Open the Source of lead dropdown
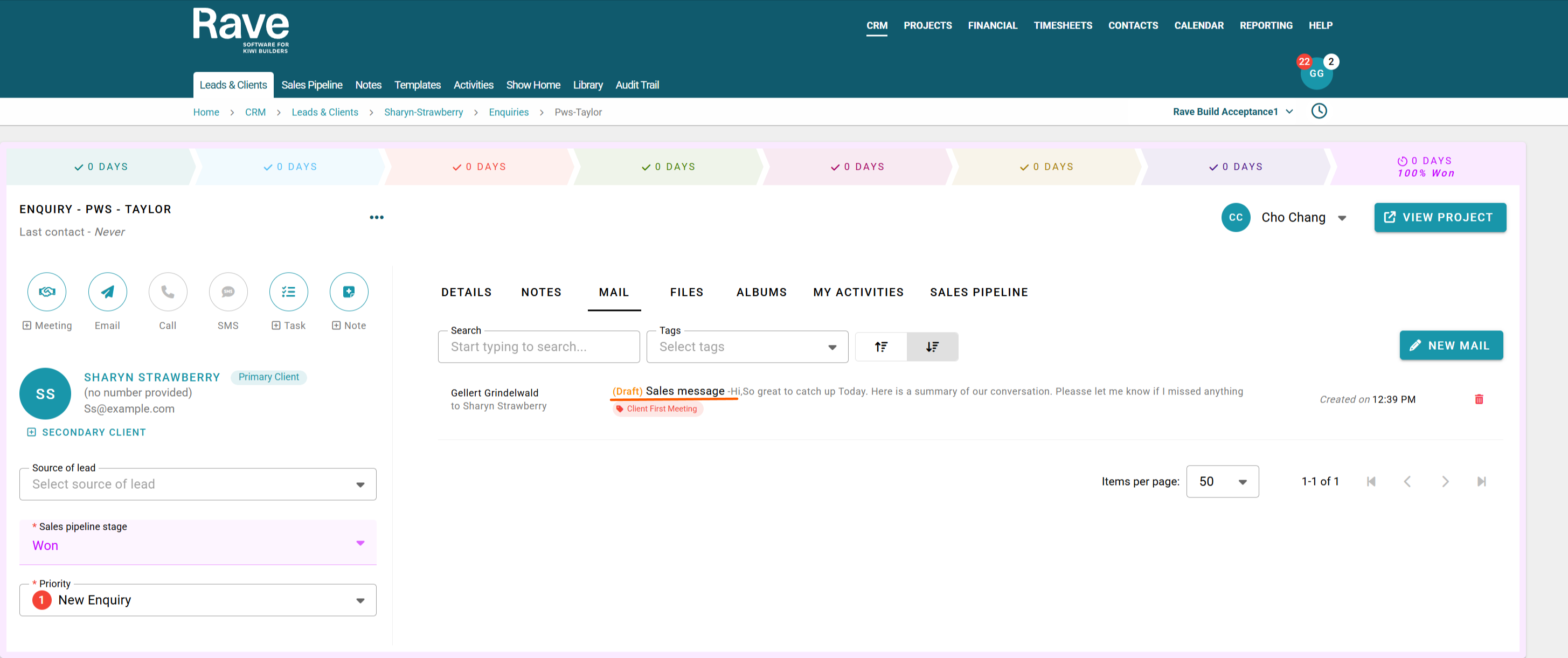 coord(198,484)
